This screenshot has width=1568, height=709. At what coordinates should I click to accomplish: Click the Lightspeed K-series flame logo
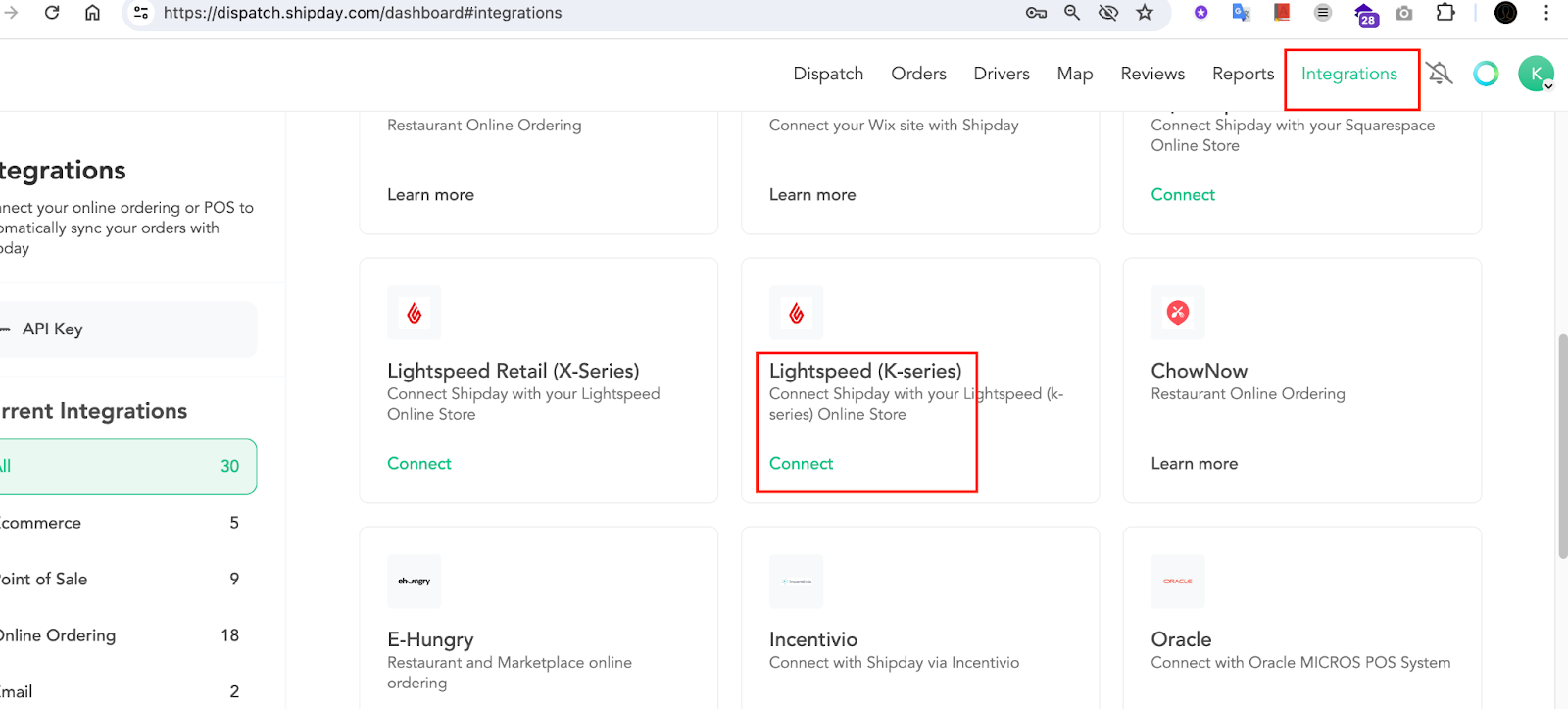tap(797, 313)
